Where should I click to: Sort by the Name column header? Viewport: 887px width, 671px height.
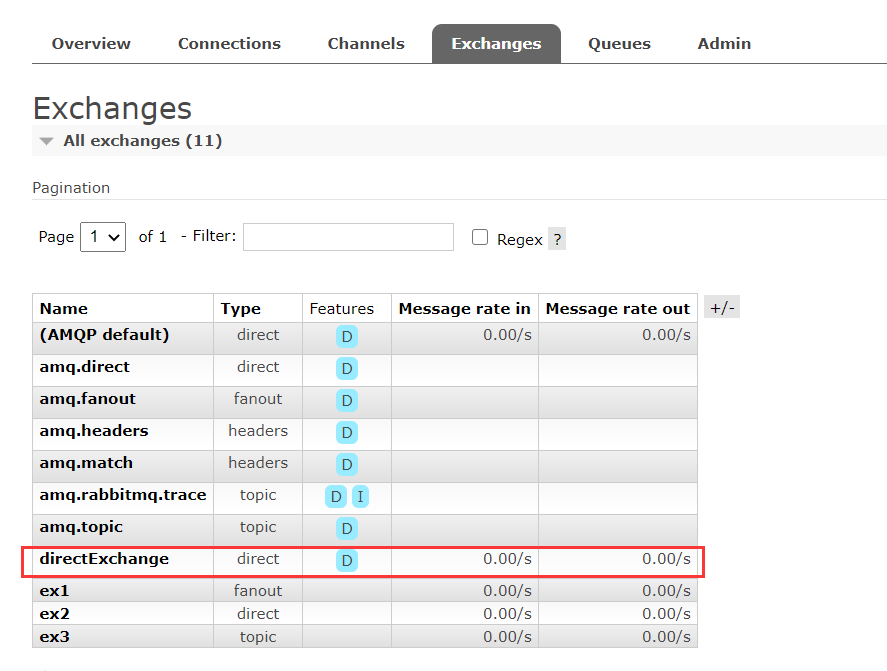pos(63,309)
